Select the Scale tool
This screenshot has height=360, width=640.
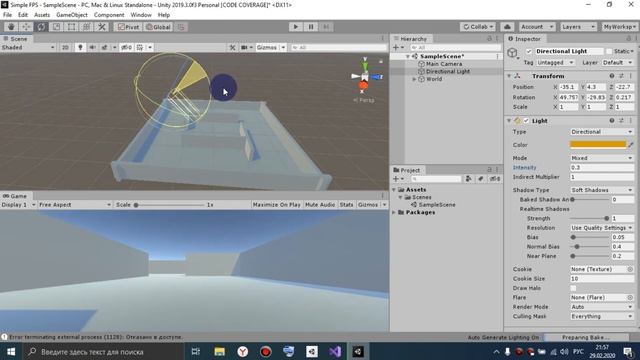pyautogui.click(x=56, y=27)
